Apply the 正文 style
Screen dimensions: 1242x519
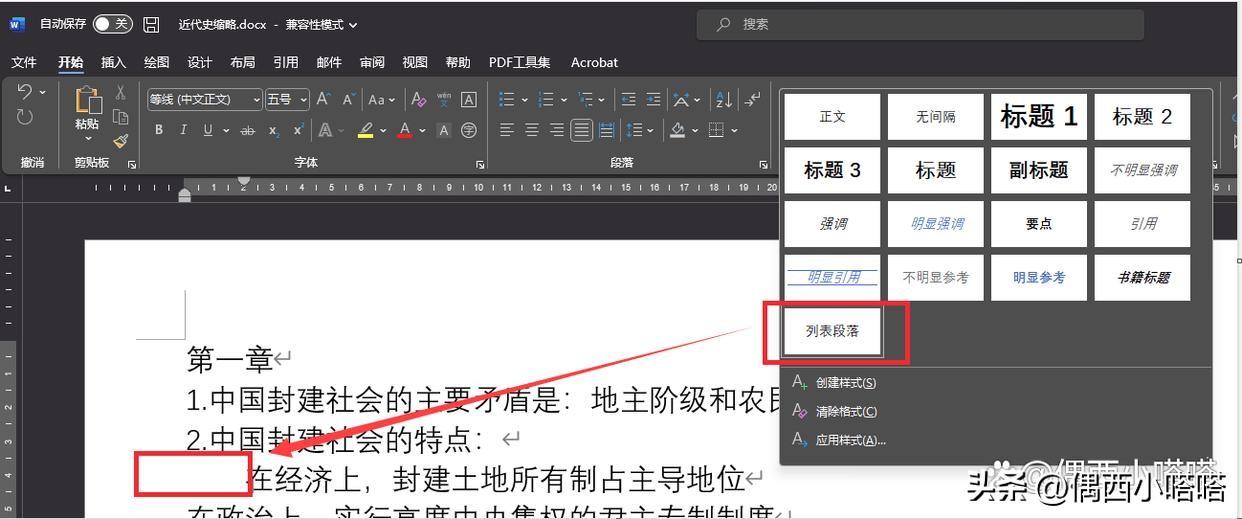pos(833,117)
